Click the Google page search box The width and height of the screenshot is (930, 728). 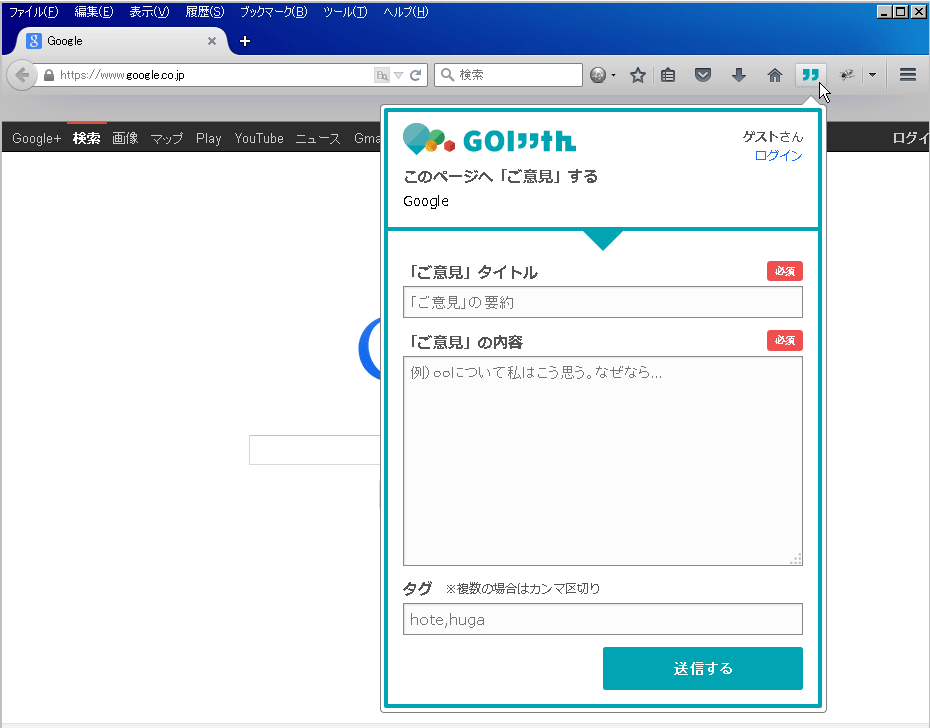[x=314, y=450]
